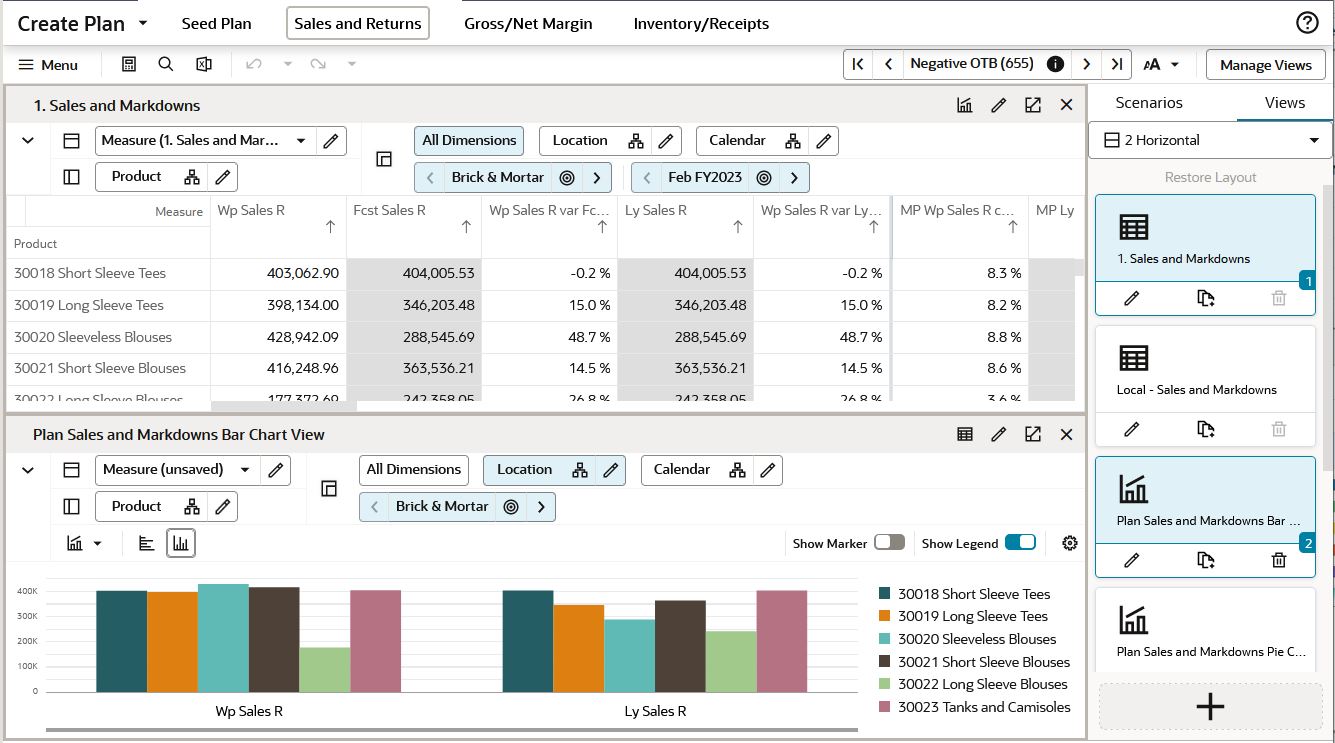Open the aA font size dropdown

click(1161, 64)
